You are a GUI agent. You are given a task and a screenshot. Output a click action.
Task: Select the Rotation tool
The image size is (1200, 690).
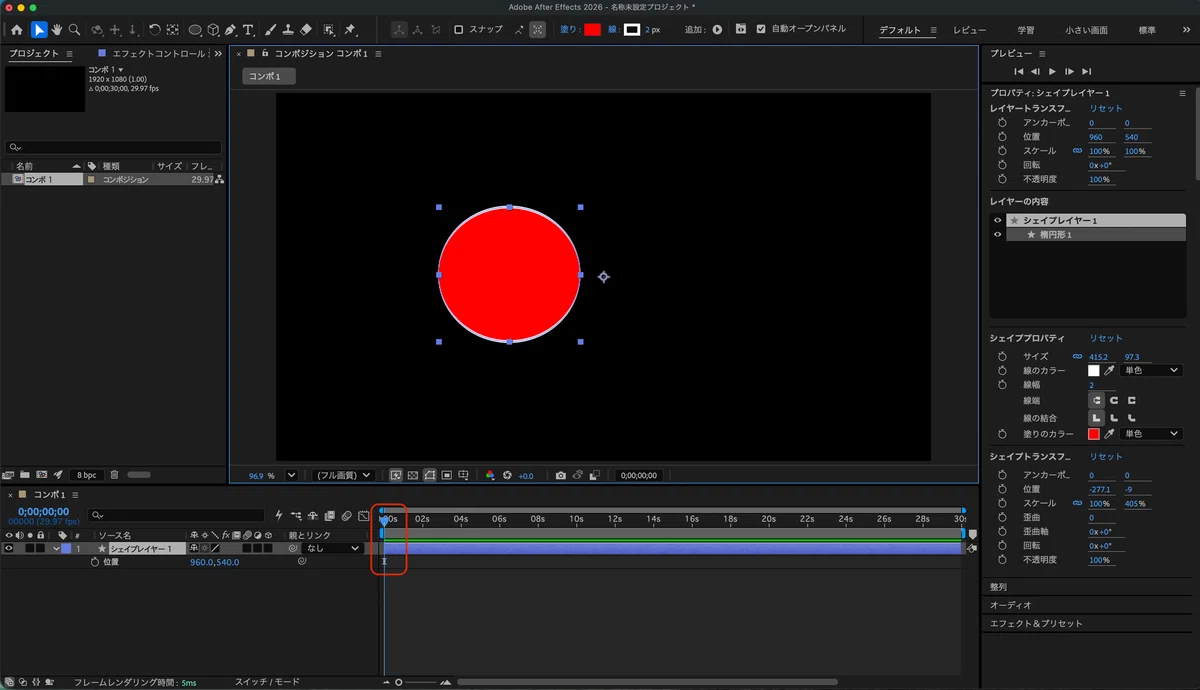tap(154, 30)
